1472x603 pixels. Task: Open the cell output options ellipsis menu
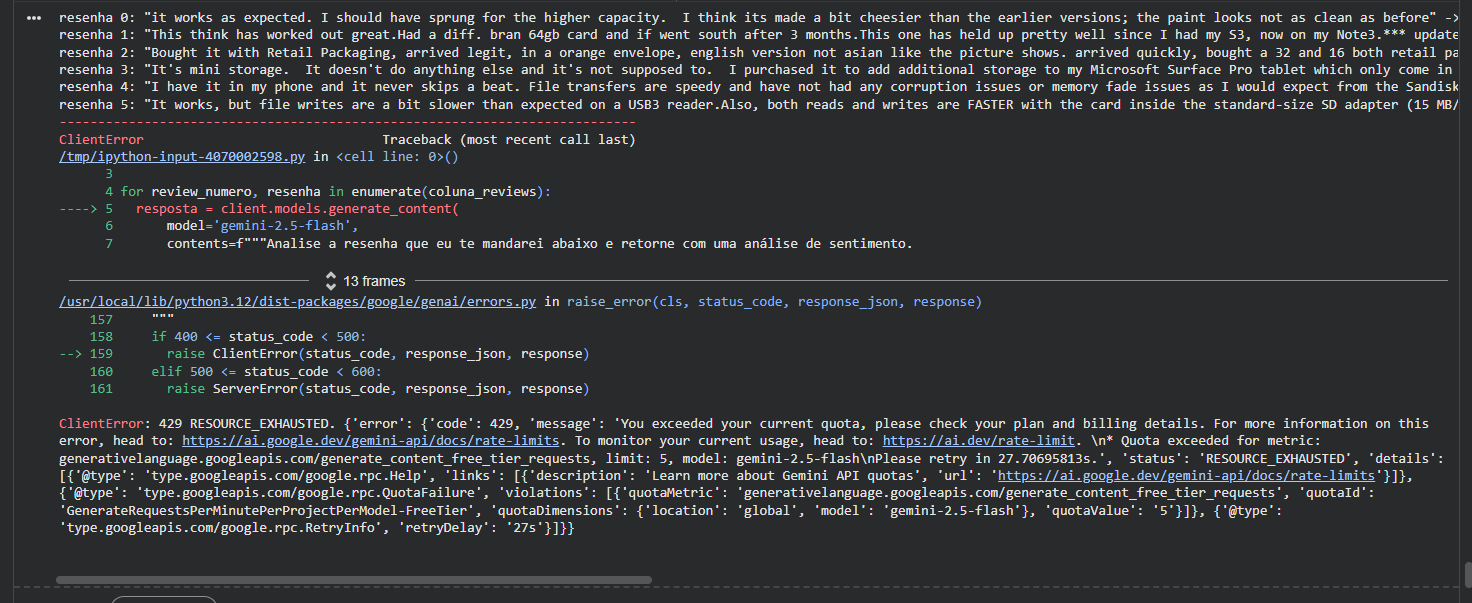click(33, 18)
